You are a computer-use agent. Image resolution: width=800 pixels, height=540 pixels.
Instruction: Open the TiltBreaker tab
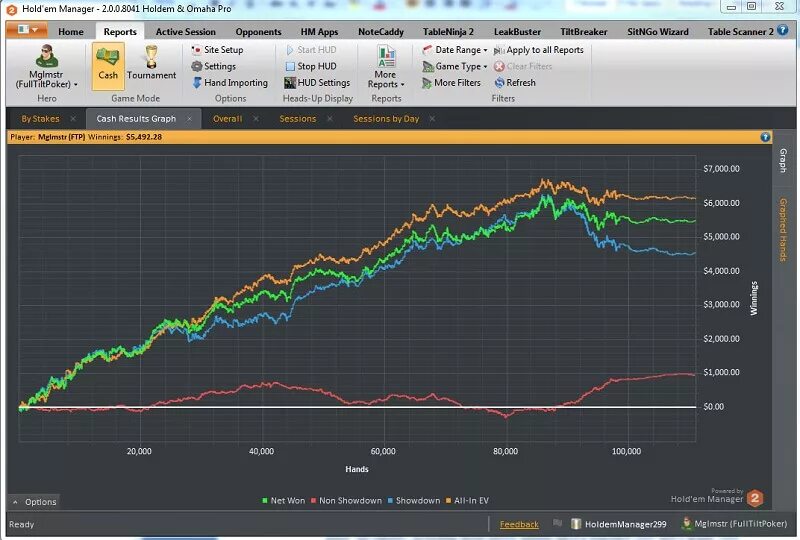[584, 32]
